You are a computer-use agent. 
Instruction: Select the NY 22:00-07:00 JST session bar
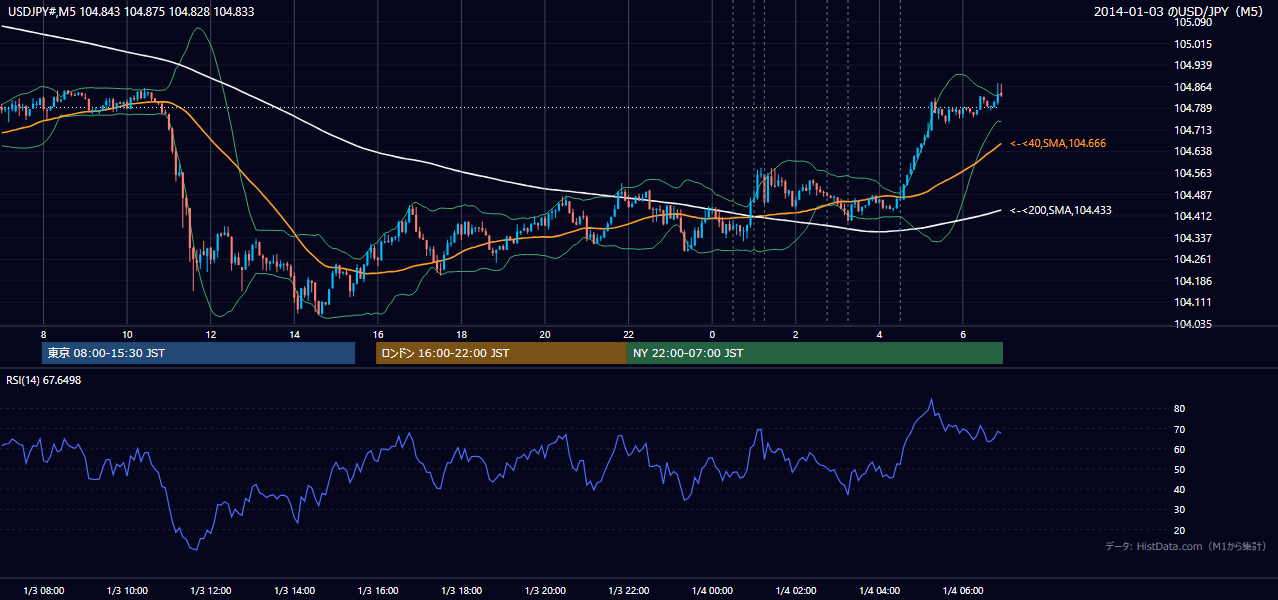(814, 353)
